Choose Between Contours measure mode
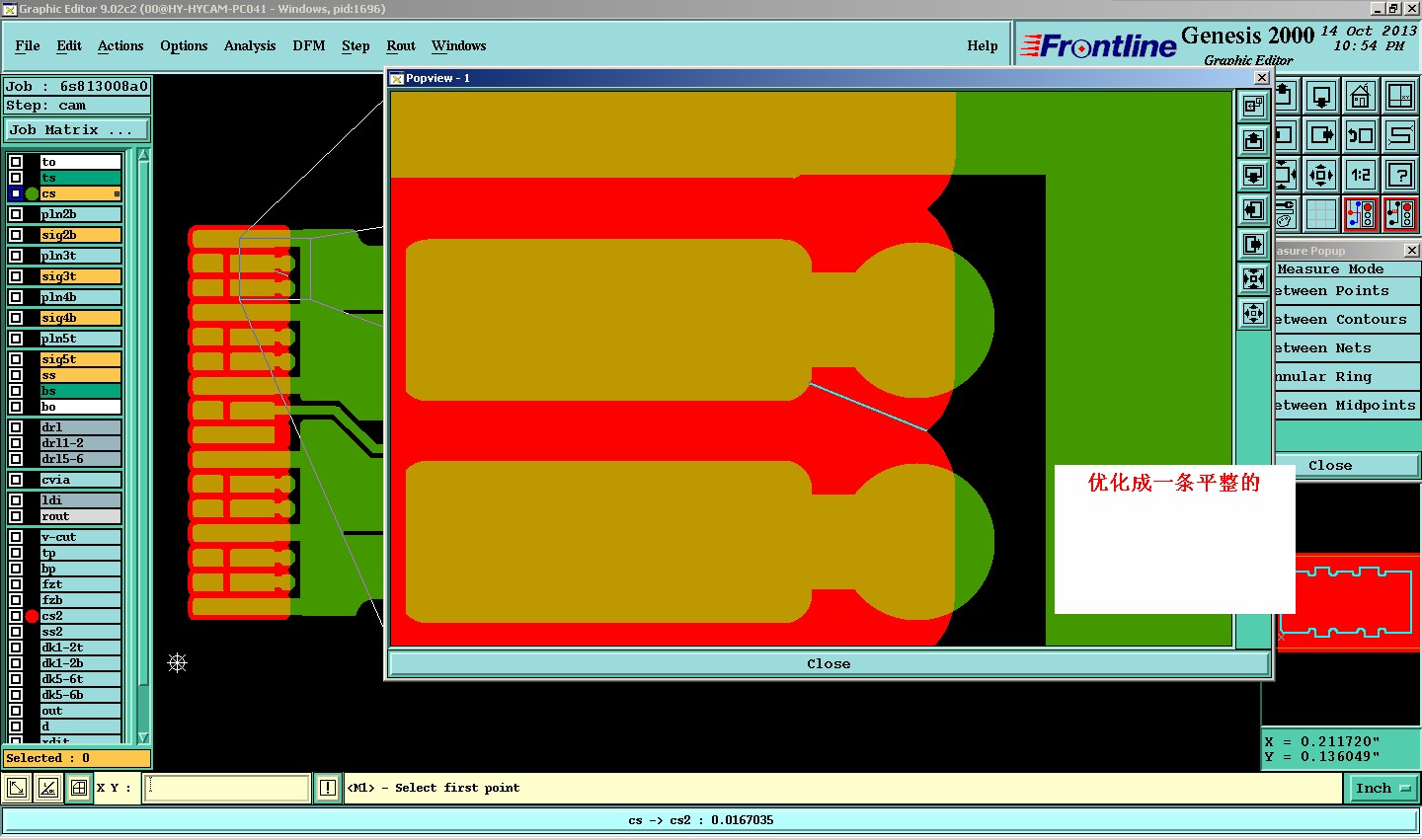The image size is (1422, 840). point(1346,319)
